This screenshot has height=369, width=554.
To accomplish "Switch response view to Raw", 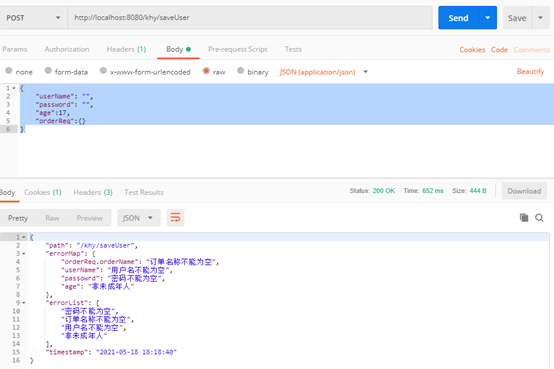I will [x=52, y=218].
